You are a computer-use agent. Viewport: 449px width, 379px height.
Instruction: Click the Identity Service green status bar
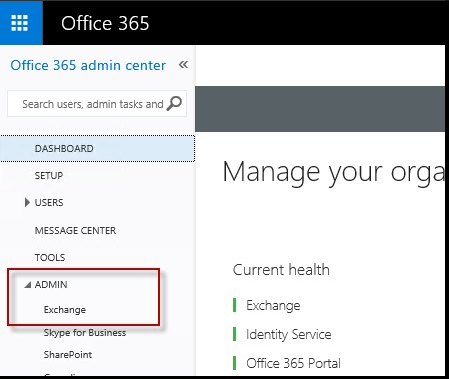coord(235,334)
